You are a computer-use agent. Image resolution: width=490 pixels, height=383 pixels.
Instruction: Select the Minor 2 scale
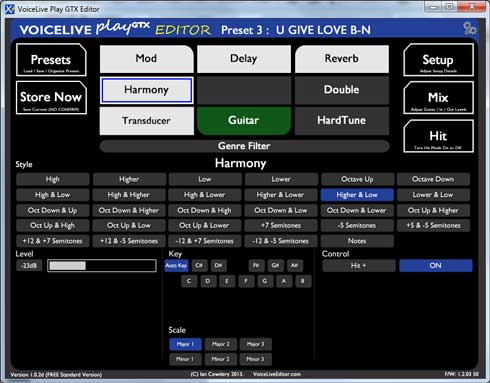221,359
